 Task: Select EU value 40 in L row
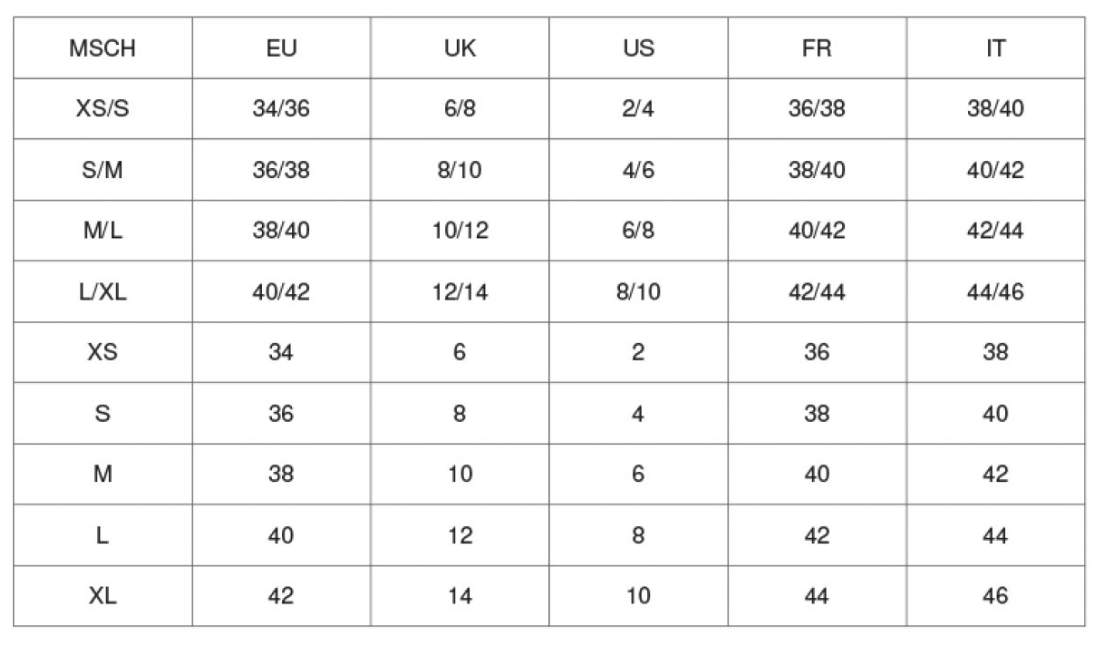tap(281, 535)
